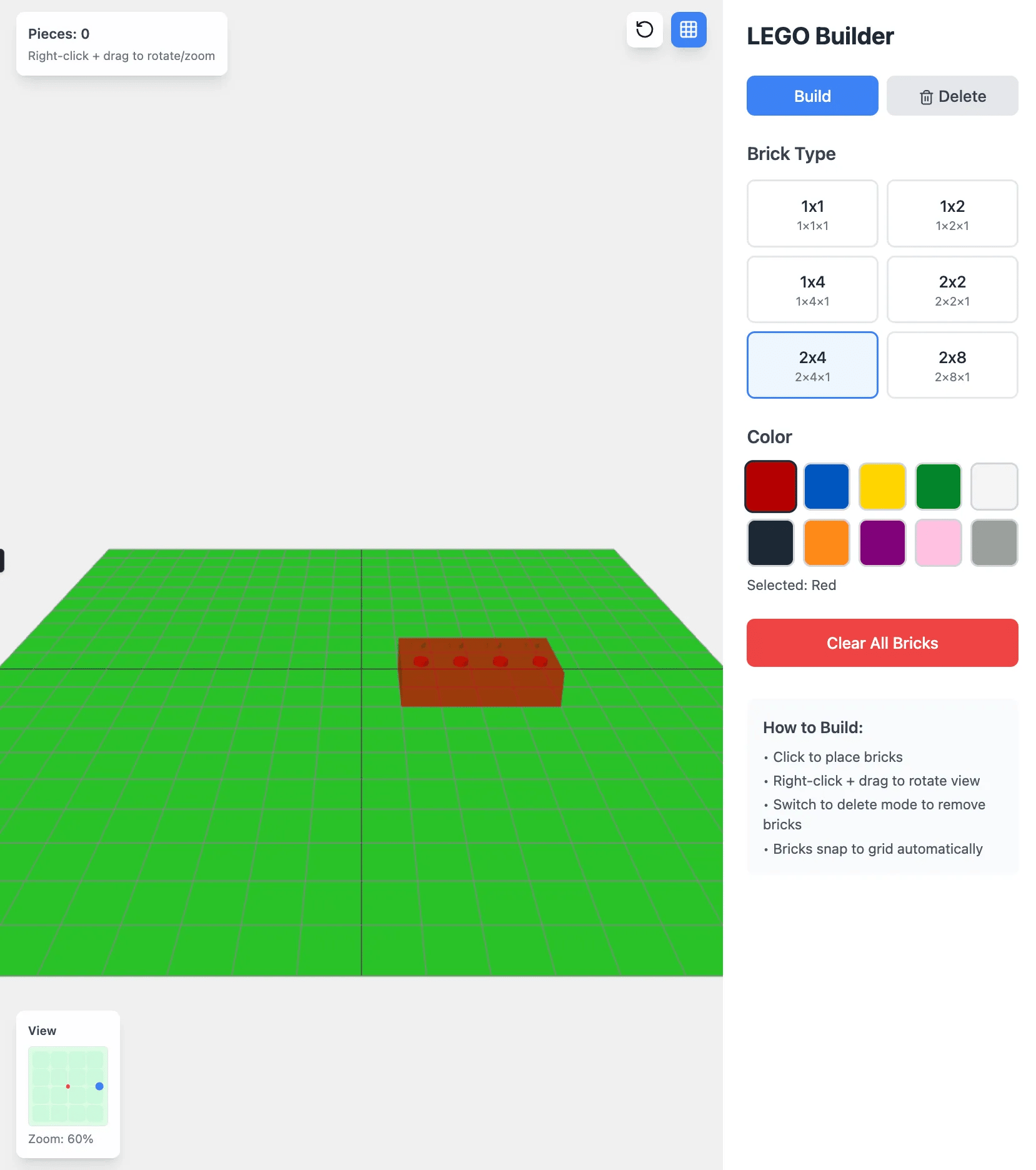Select the green color swatch

pos(938,486)
